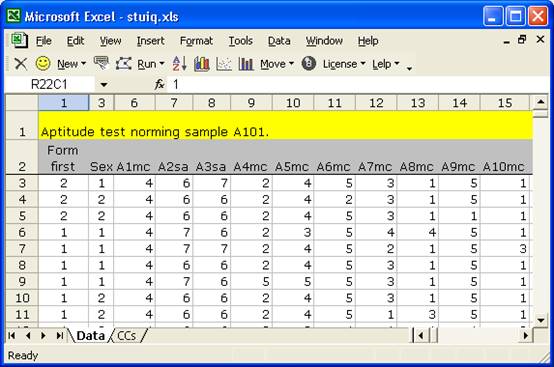Open the Format menu
Screen dimensions: 554x367
[x=196, y=41]
